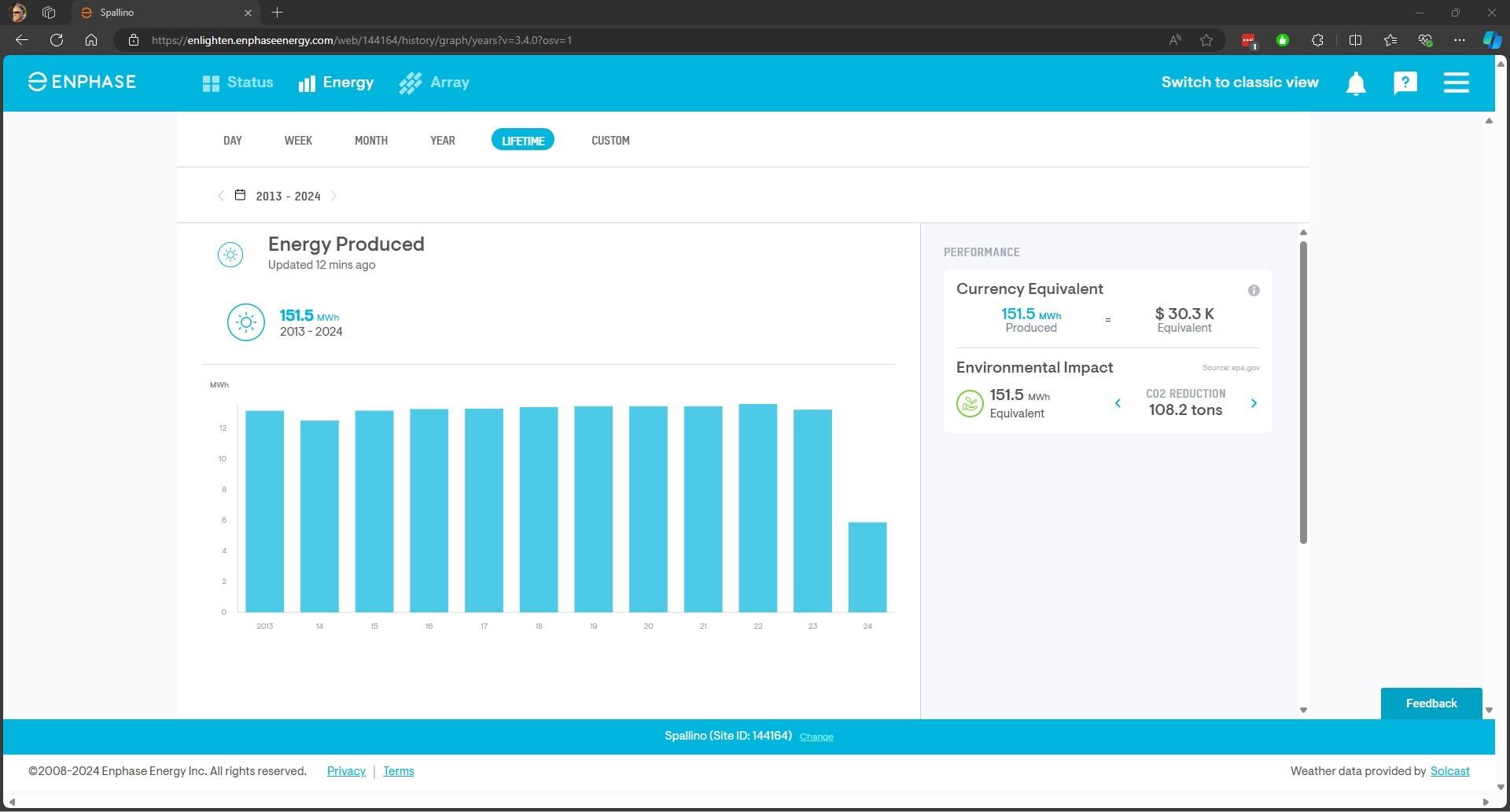The width and height of the screenshot is (1510, 812).
Task: Show next environmental impact metric
Action: 1254,403
